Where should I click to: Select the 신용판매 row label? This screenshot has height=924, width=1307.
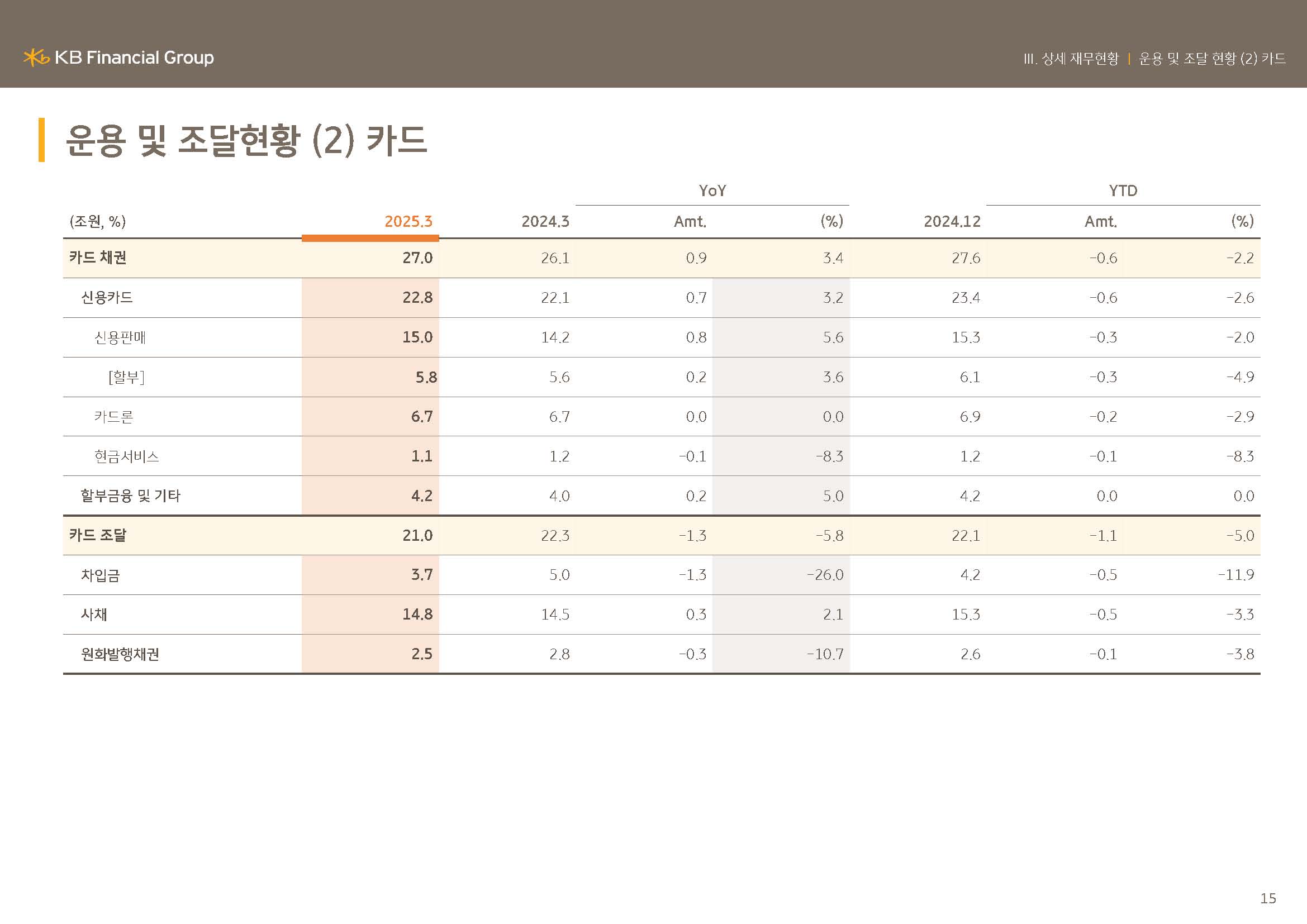tap(120, 337)
